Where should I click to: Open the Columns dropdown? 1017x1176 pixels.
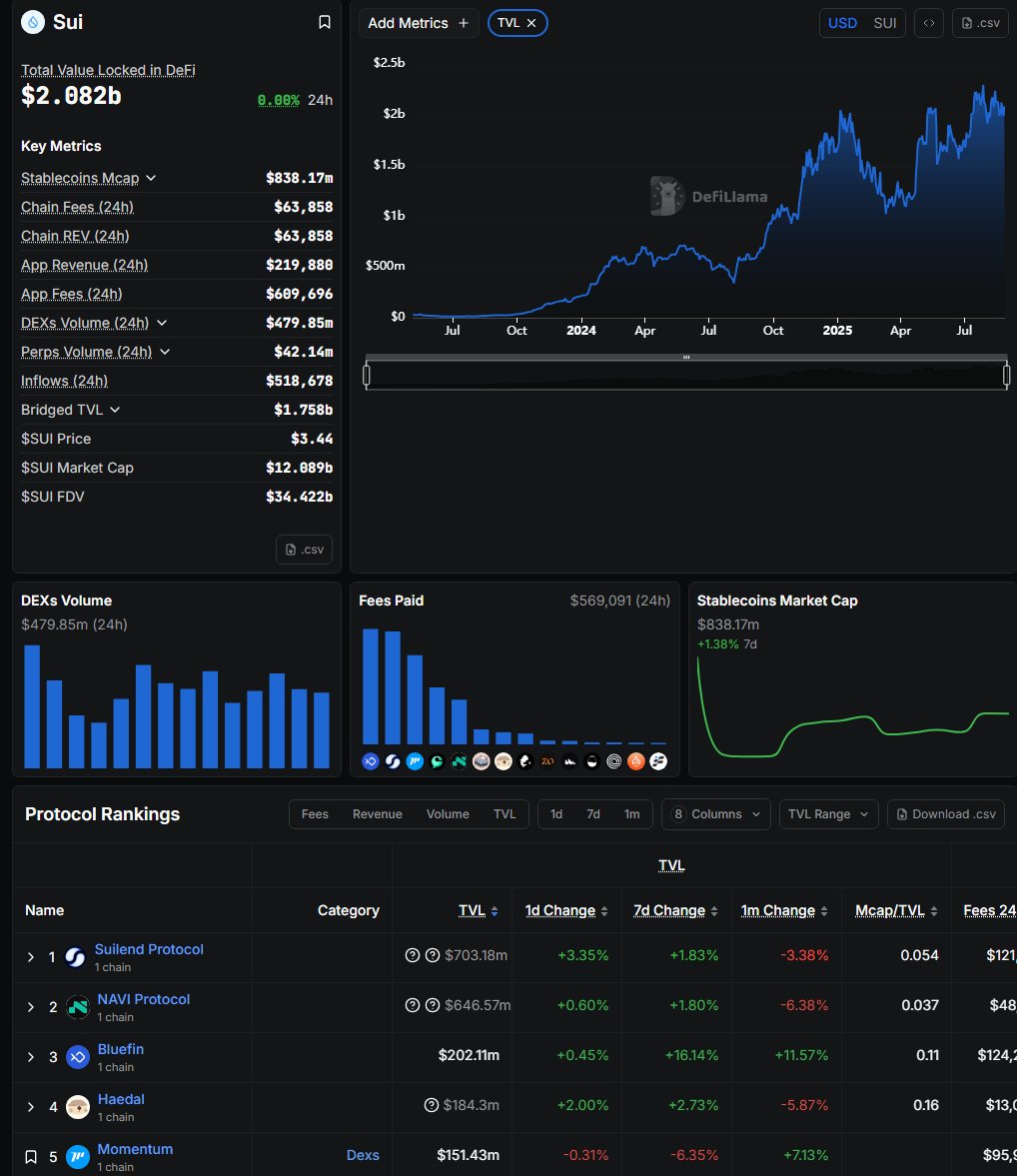pos(715,814)
